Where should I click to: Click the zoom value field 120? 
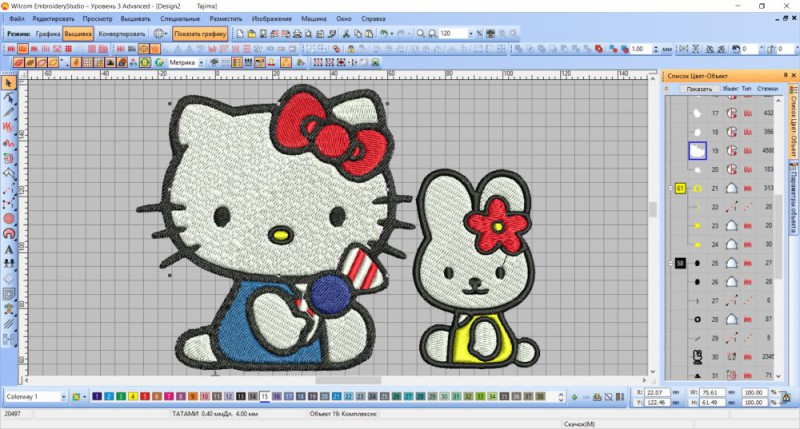453,34
